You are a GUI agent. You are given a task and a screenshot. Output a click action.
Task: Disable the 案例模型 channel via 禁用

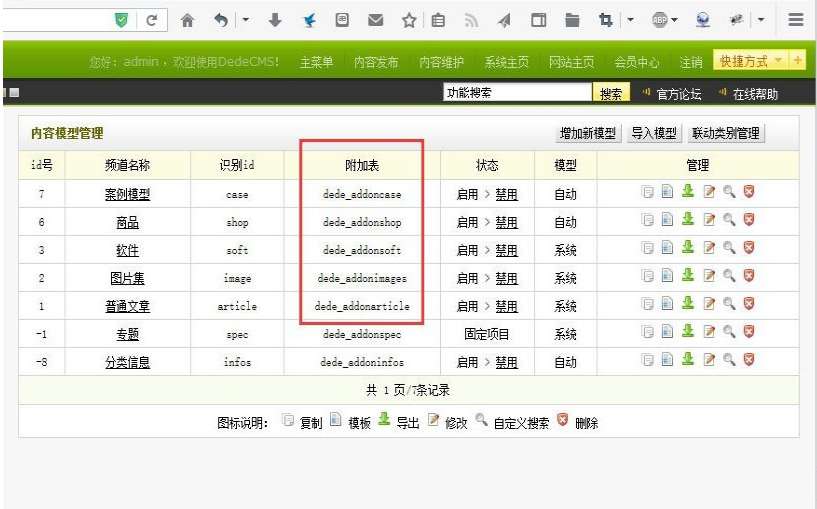(x=506, y=194)
